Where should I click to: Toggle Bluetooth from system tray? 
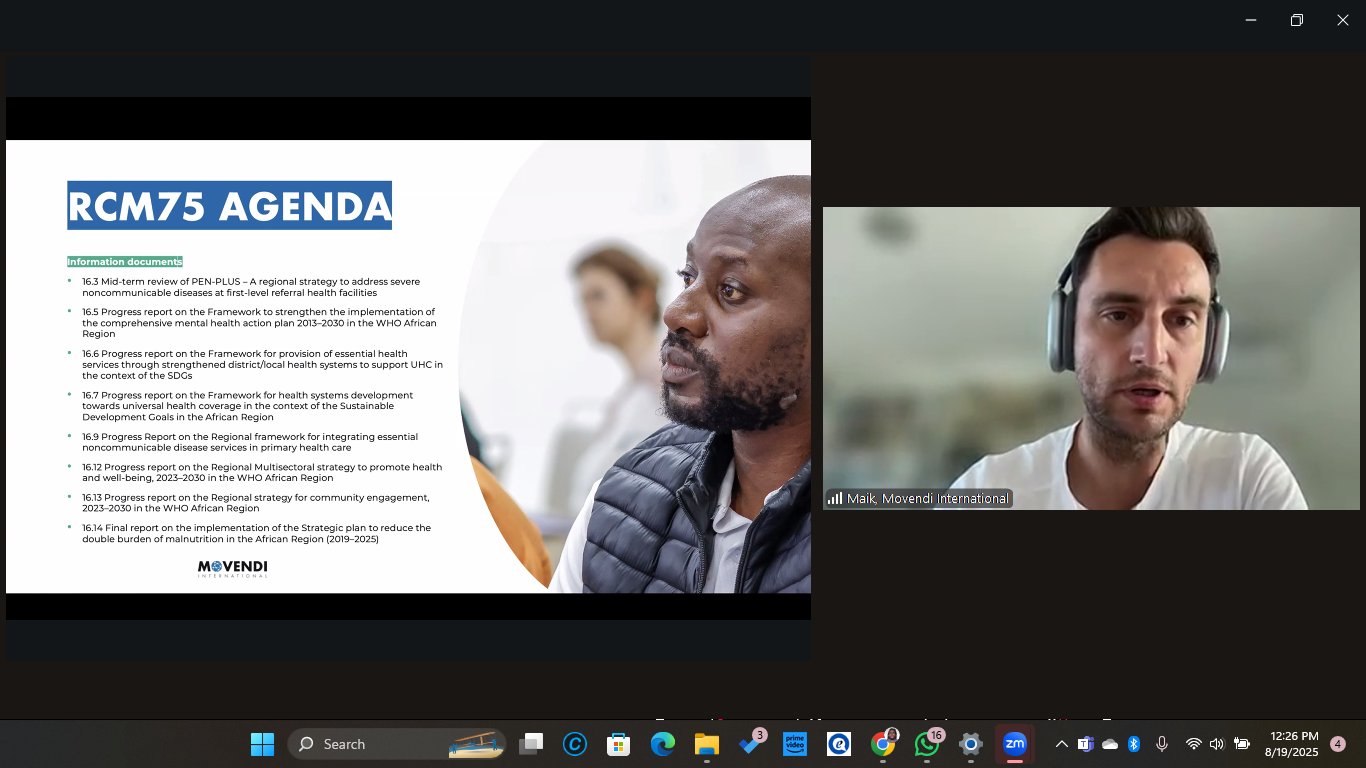(1134, 744)
